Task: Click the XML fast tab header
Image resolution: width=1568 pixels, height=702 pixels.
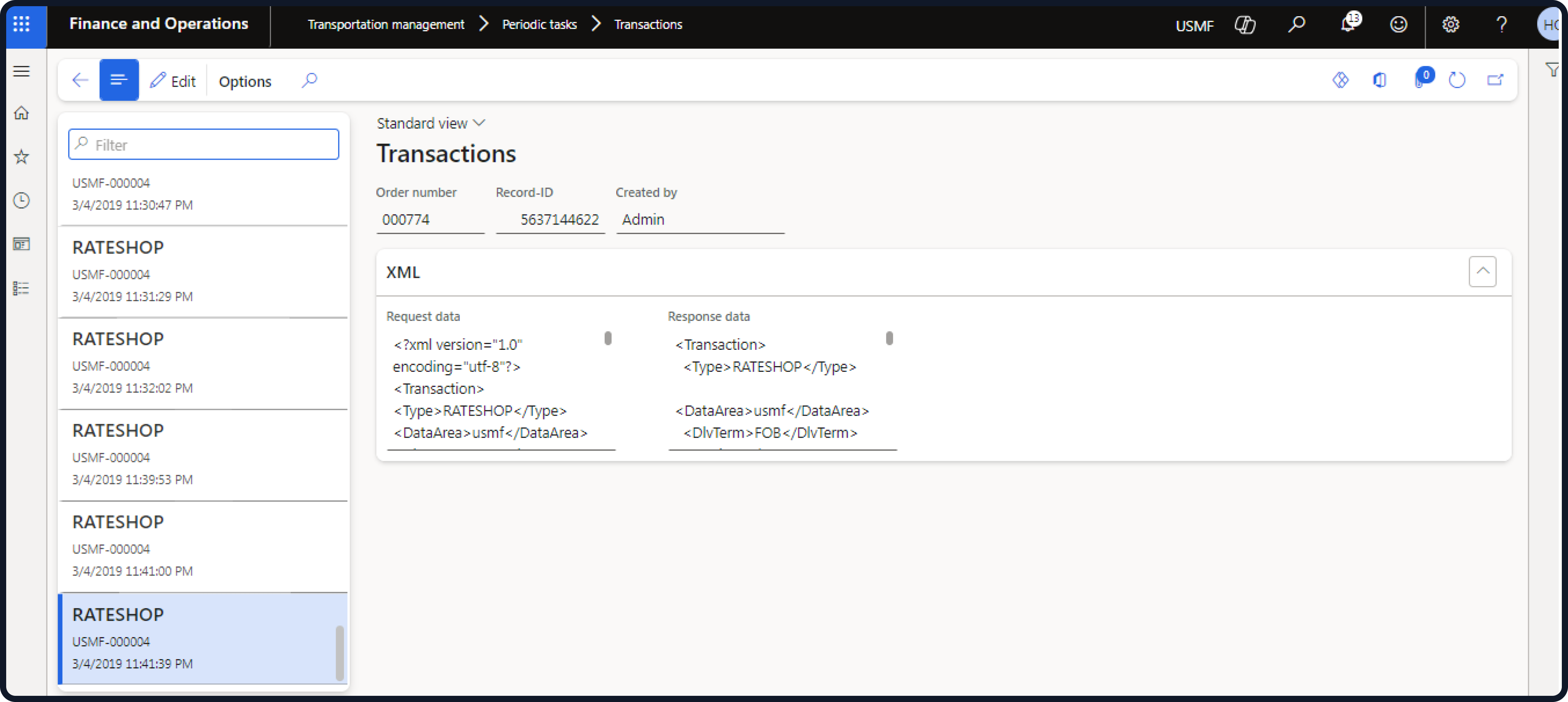Action: point(944,272)
